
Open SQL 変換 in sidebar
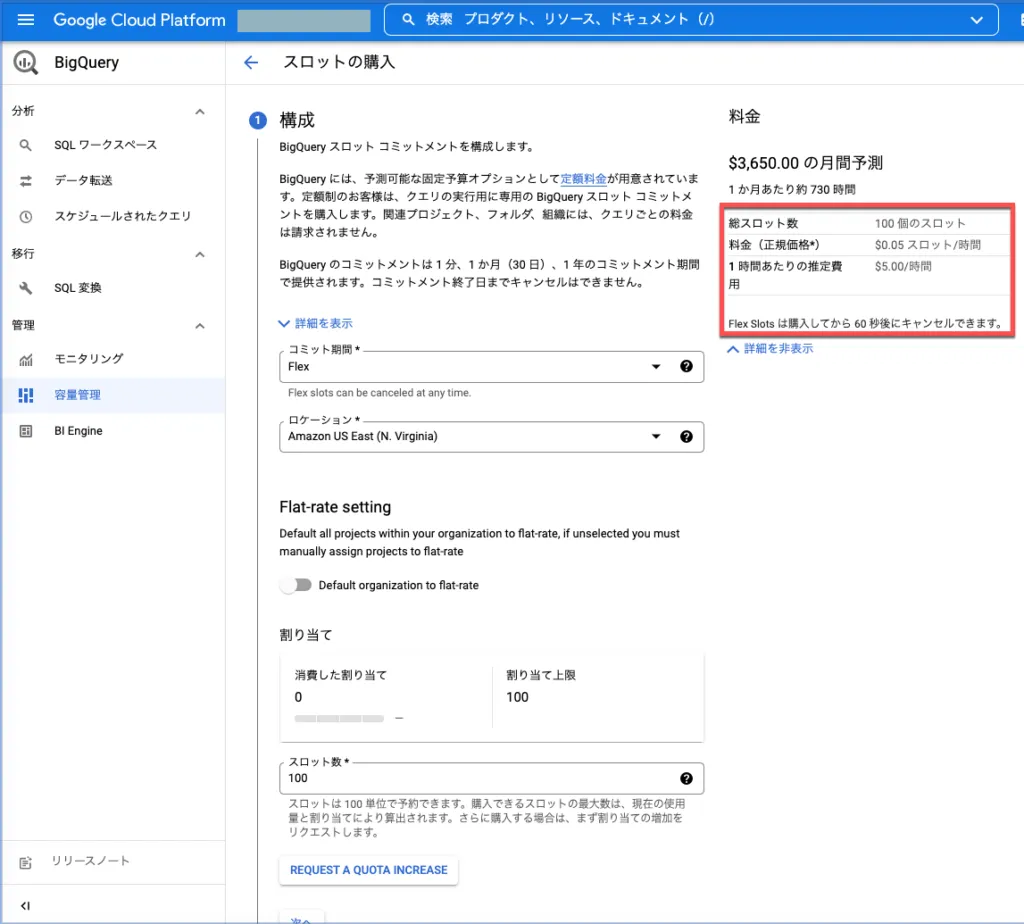point(77,288)
